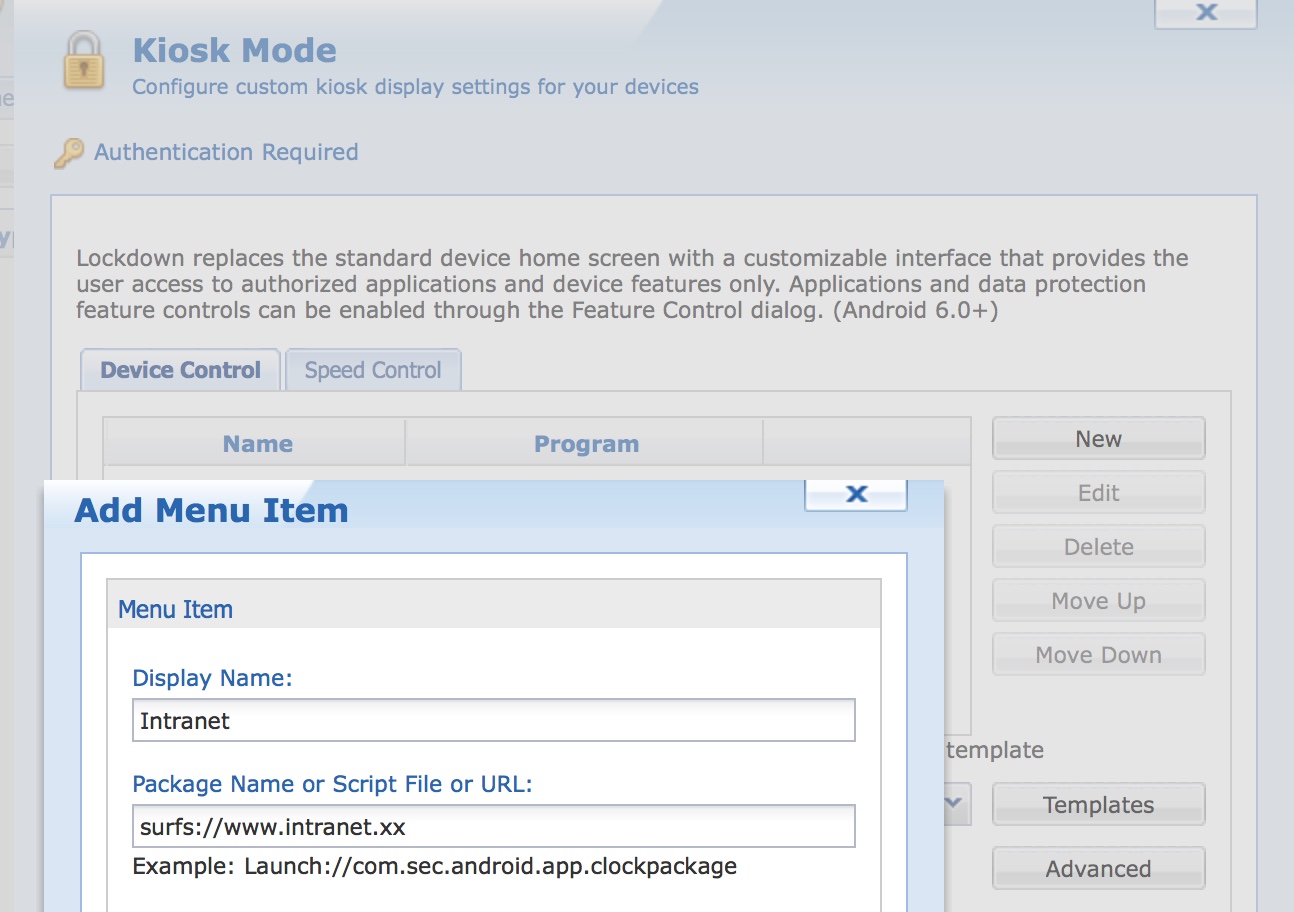The width and height of the screenshot is (1294, 912).
Task: Click the Edit button
Action: coord(1098,493)
